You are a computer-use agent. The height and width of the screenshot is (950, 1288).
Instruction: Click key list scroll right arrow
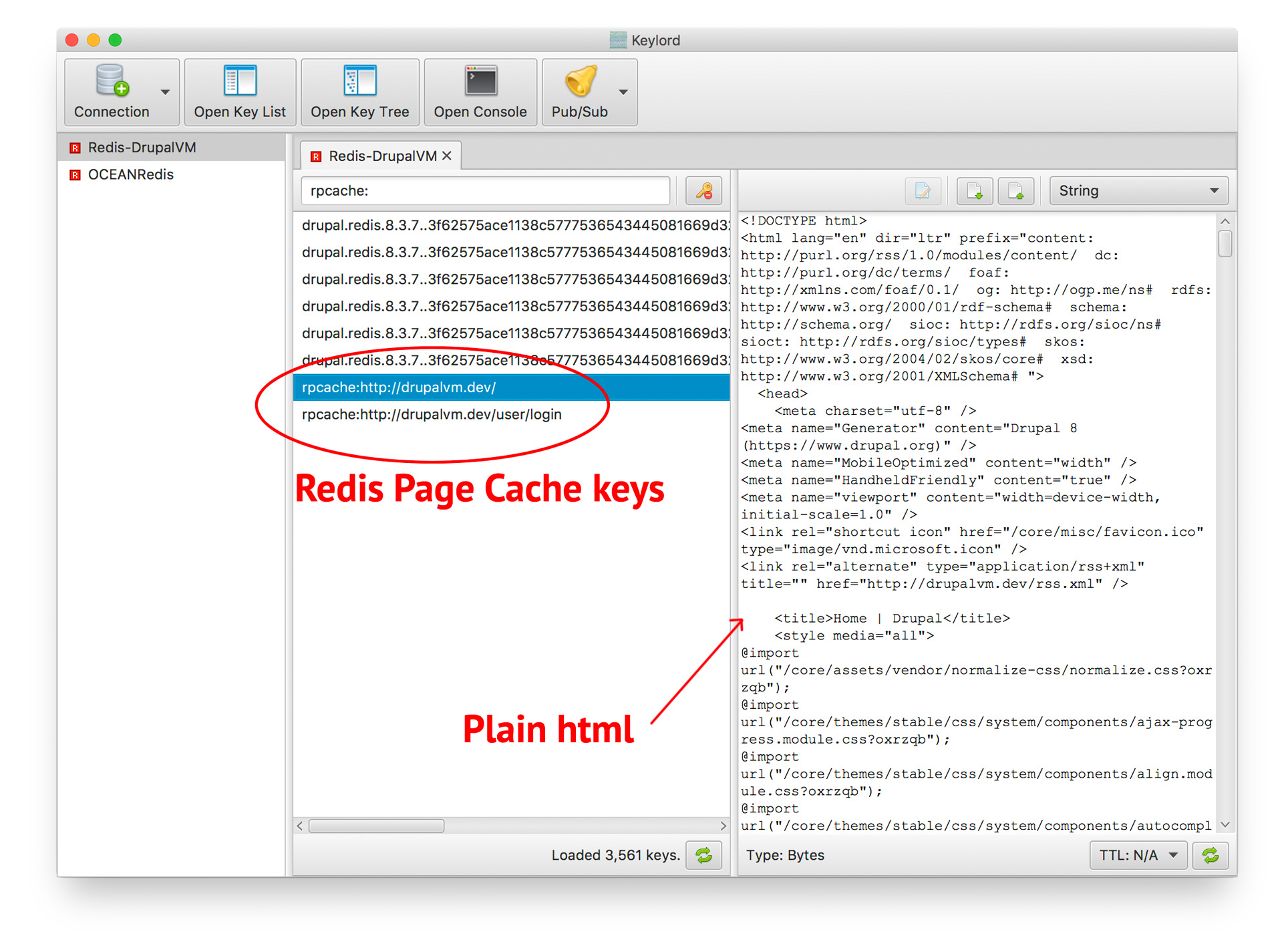coord(723,826)
